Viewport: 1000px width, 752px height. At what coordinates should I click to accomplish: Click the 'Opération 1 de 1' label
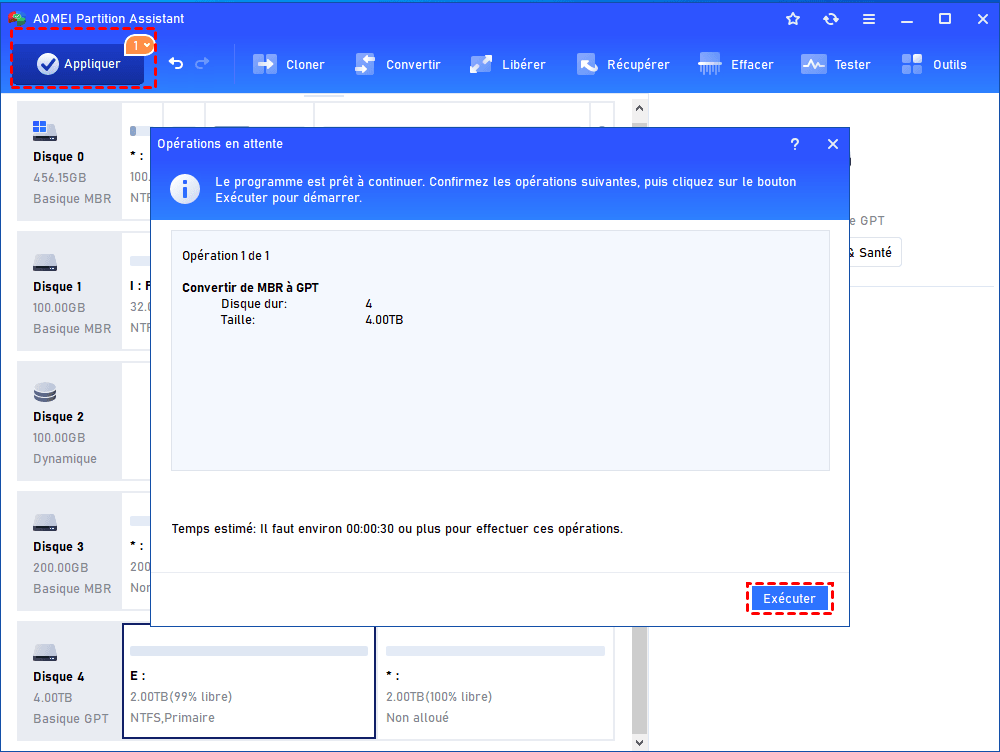[x=226, y=256]
